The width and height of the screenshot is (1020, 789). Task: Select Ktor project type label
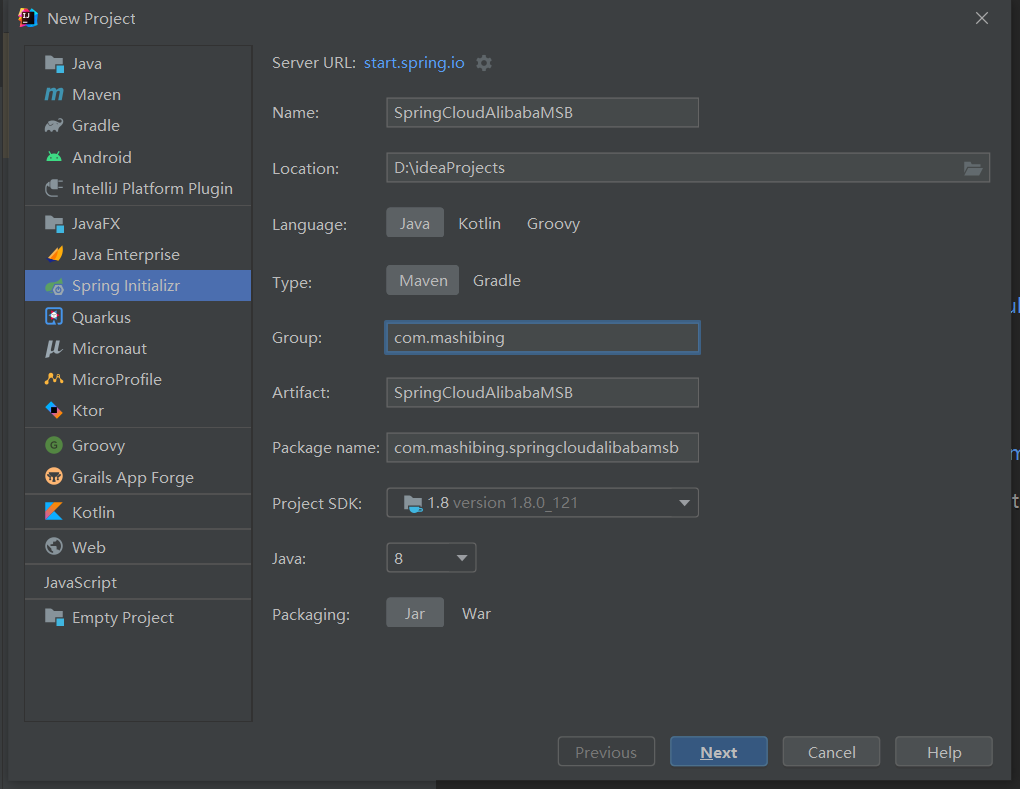tap(88, 410)
